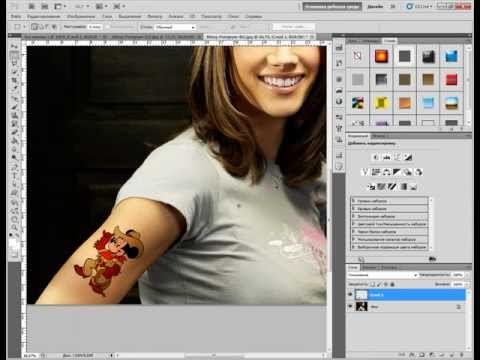Add a Posterize adjustment layer
The height and width of the screenshot is (360, 480).
point(381,187)
